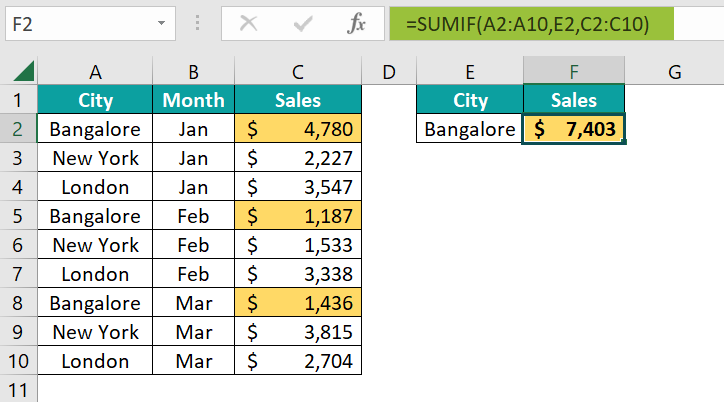Image resolution: width=724 pixels, height=402 pixels.
Task: Select cell E2 containing Bangalore criteria
Action: (470, 129)
